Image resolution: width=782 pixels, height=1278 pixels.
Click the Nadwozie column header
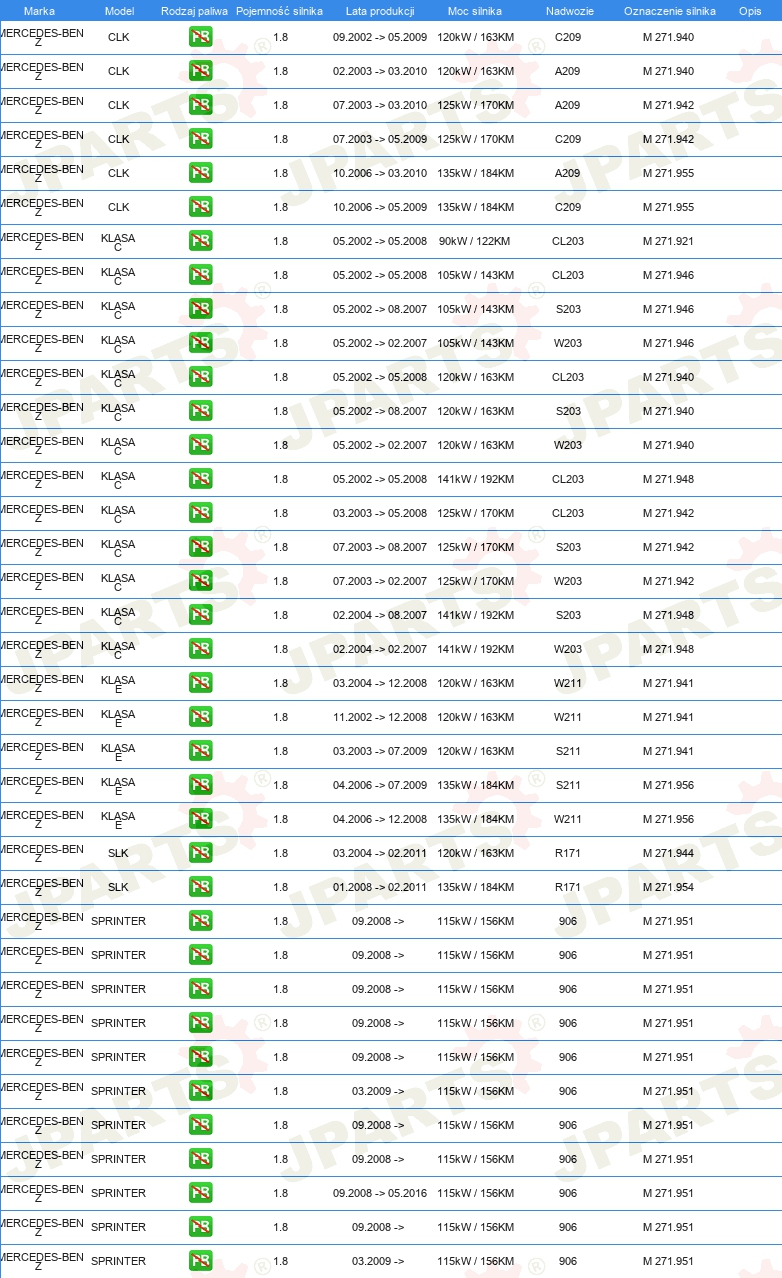point(569,11)
